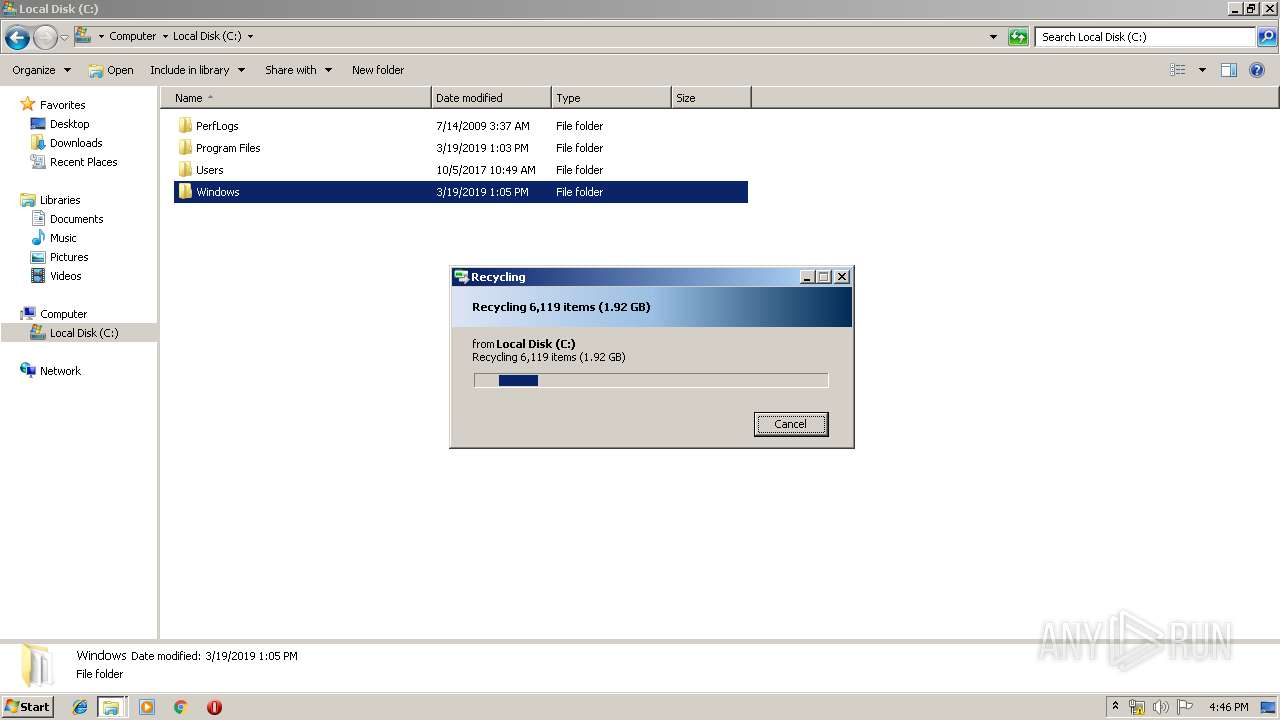1280x720 pixels.
Task: Show hidden system tray icons
Action: (1115, 707)
